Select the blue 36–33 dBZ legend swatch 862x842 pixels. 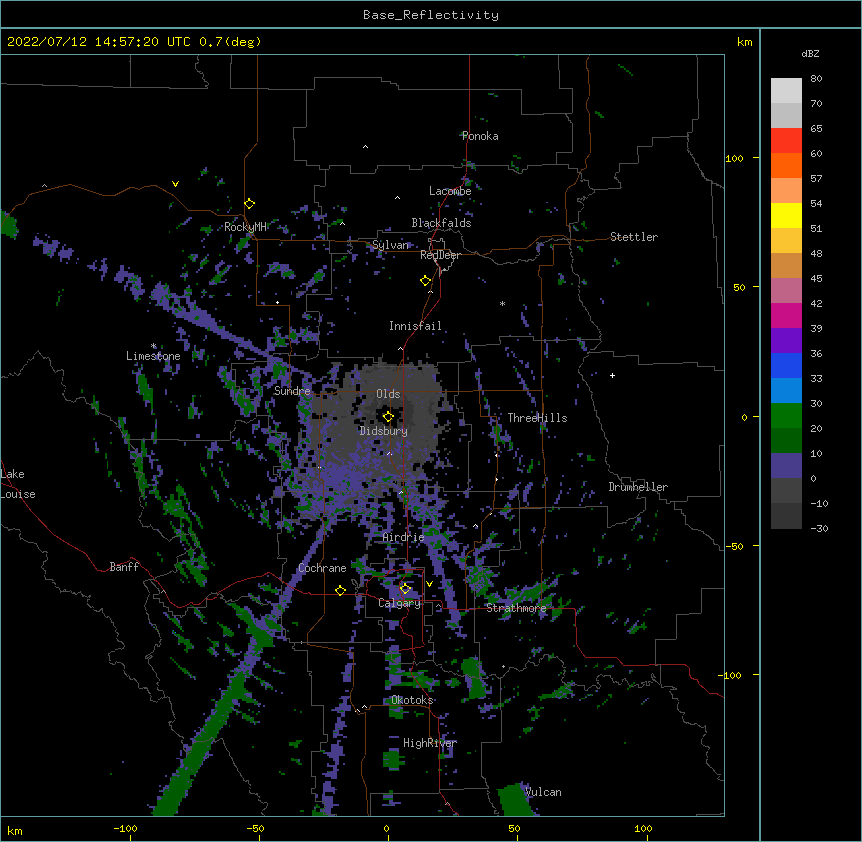tap(786, 365)
